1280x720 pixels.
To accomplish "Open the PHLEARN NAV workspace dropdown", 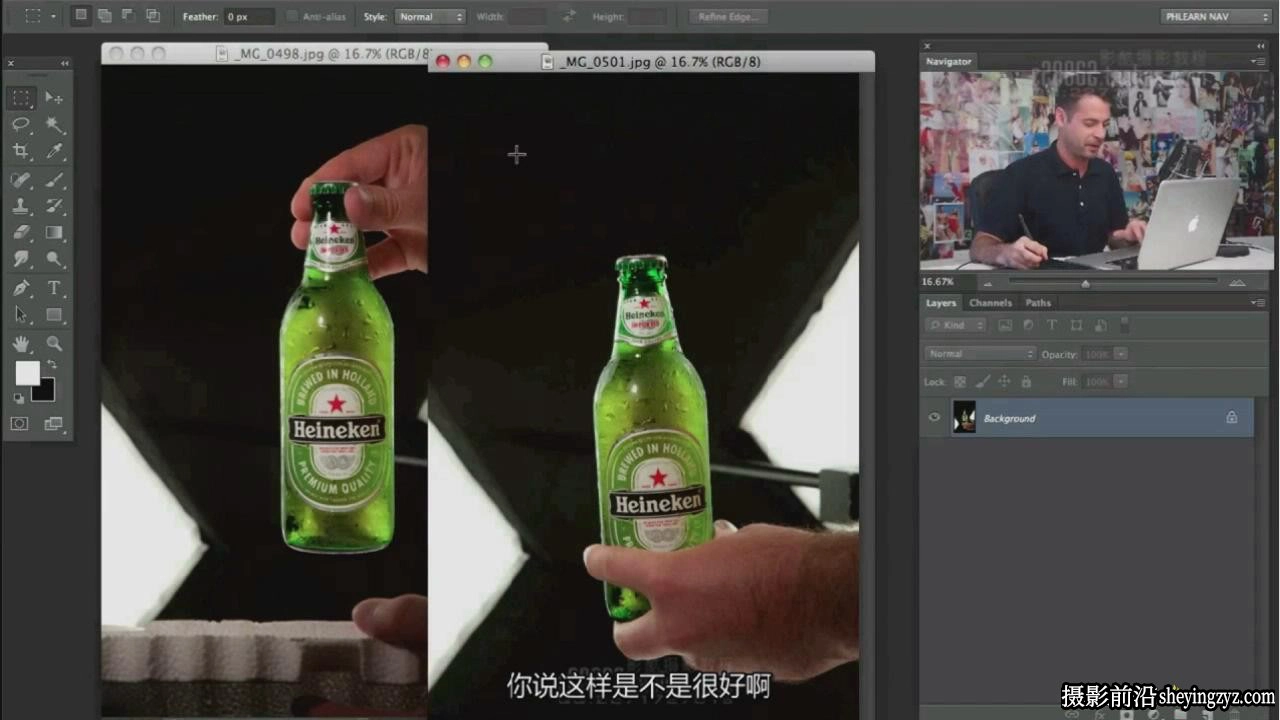I will click(1217, 17).
